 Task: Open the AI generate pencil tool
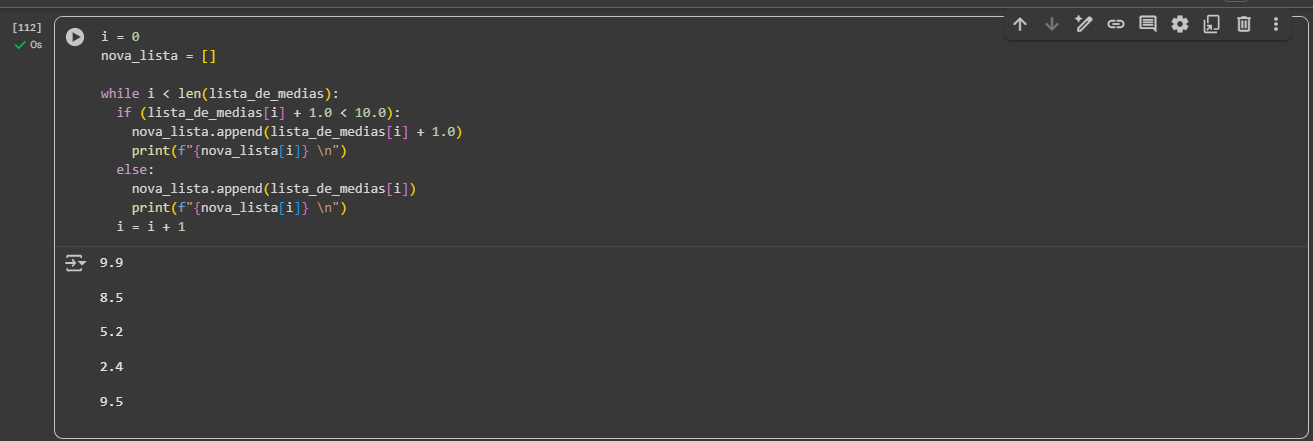[x=1084, y=24]
